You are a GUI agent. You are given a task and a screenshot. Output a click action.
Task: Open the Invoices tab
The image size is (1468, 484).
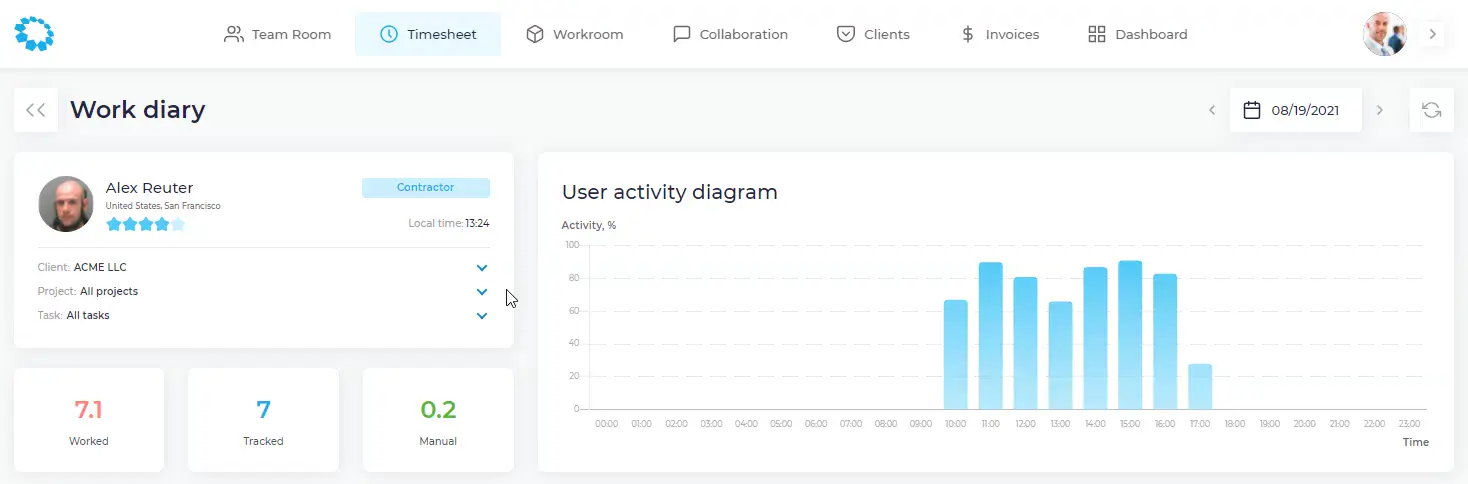pos(999,34)
